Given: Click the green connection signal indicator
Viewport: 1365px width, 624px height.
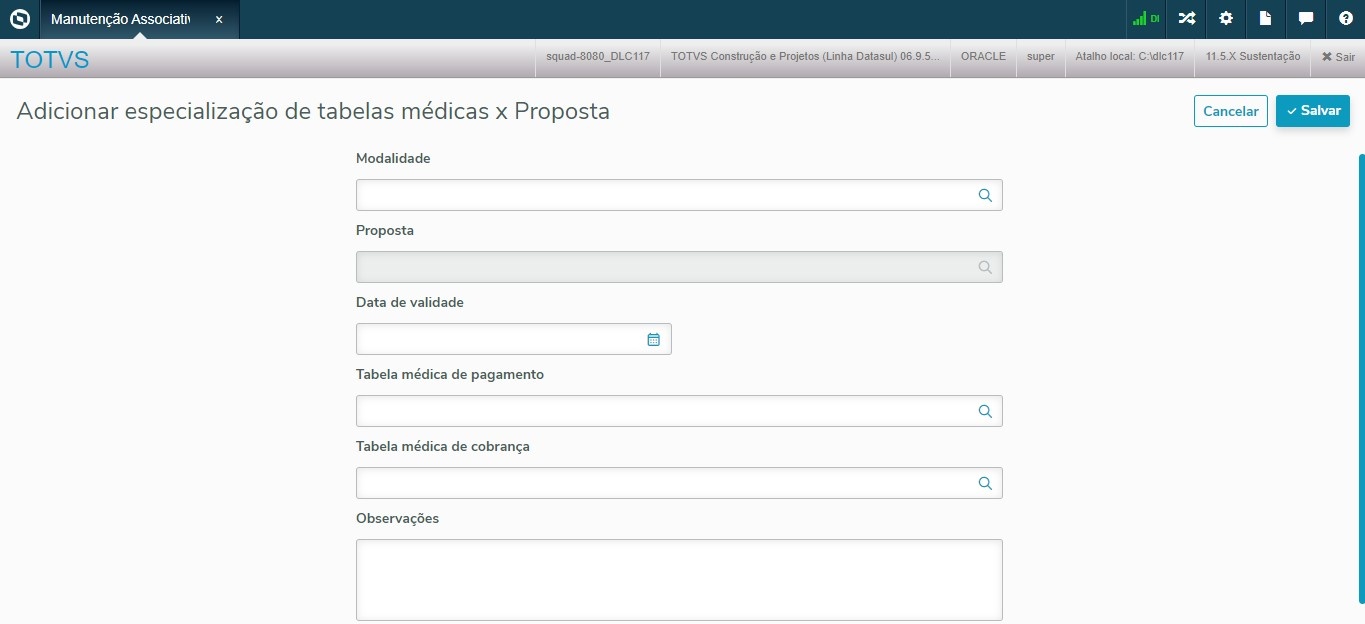Looking at the screenshot, I should pyautogui.click(x=1144, y=19).
